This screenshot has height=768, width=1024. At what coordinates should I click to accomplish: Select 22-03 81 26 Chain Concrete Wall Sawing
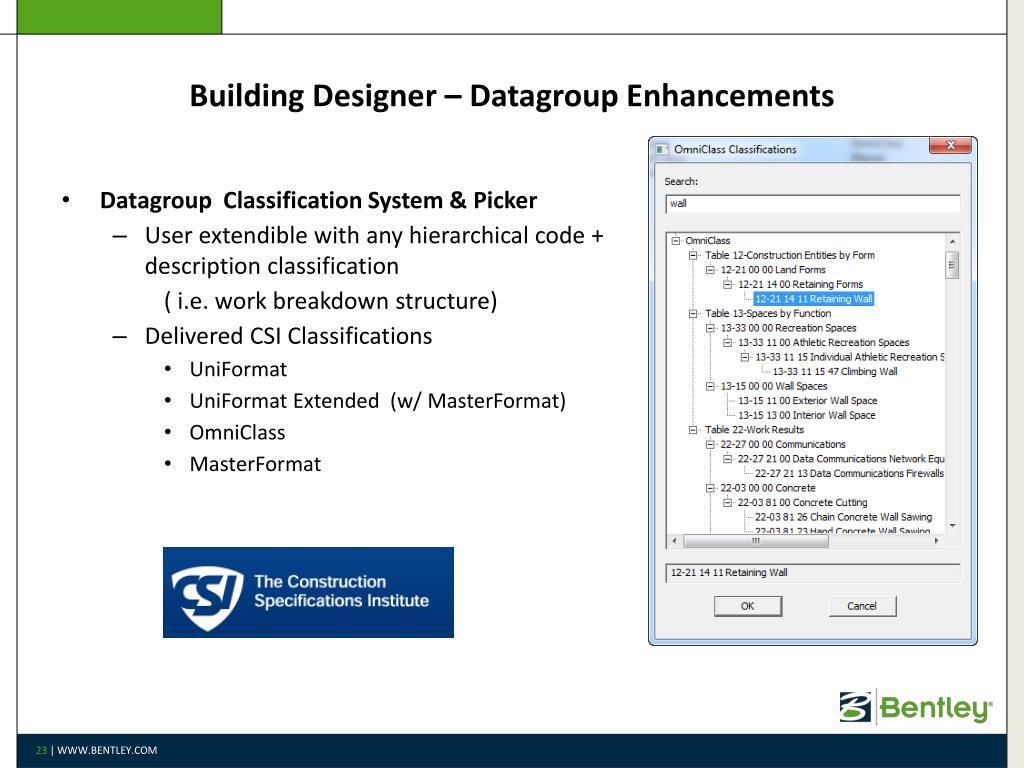point(844,517)
